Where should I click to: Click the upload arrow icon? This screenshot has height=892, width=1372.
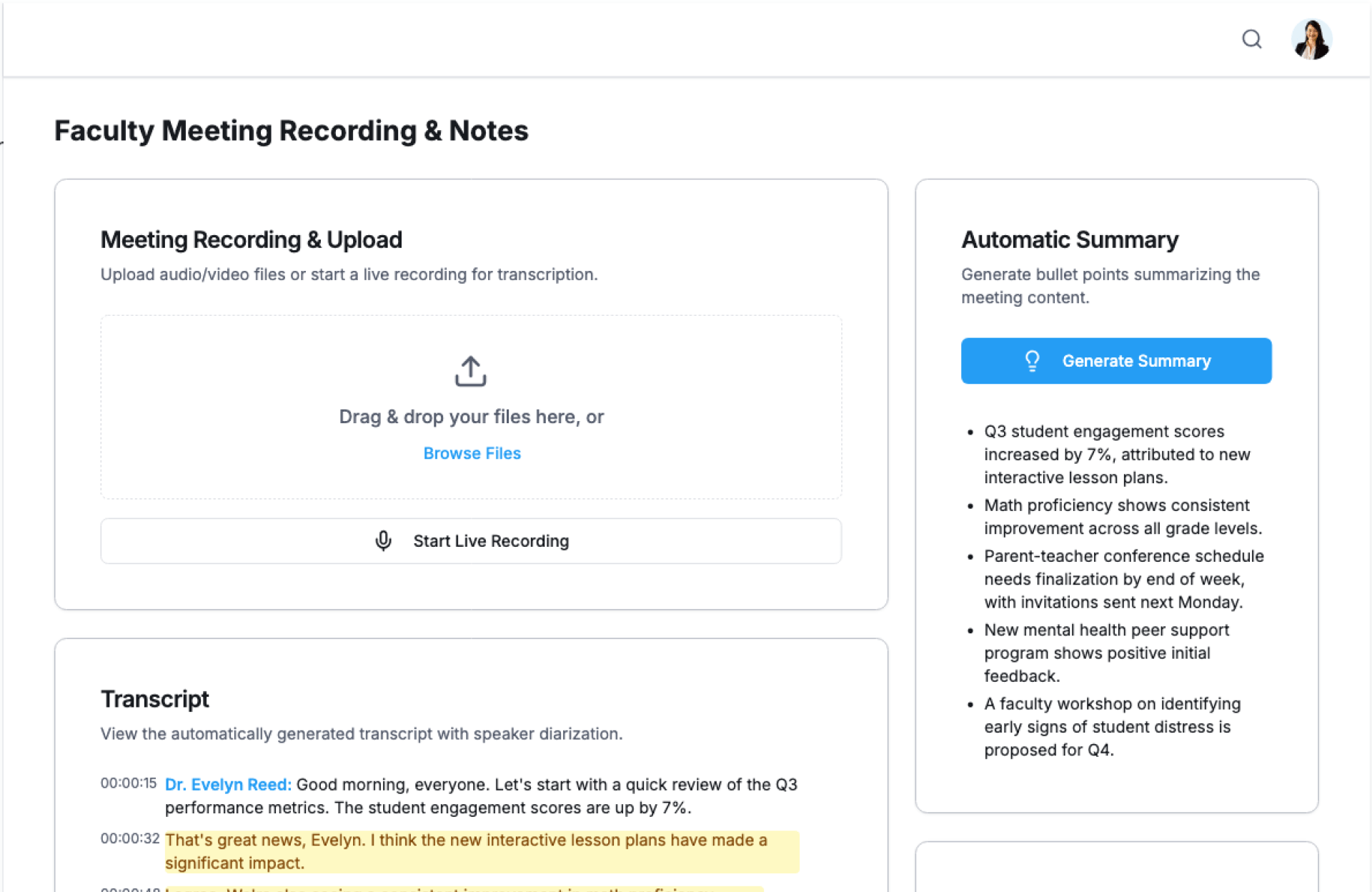tap(470, 371)
